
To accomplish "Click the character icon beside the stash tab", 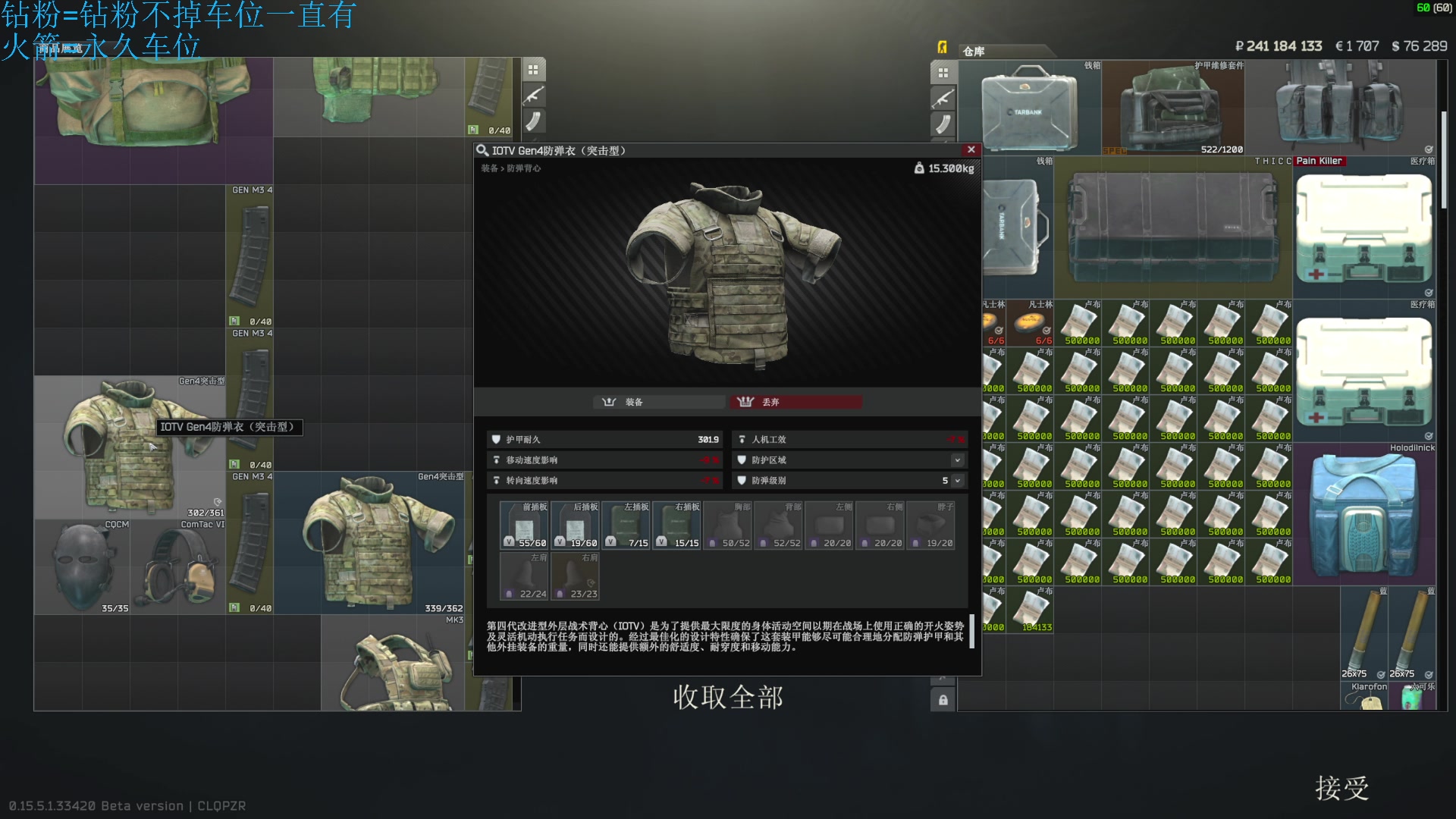I will pyautogui.click(x=943, y=47).
